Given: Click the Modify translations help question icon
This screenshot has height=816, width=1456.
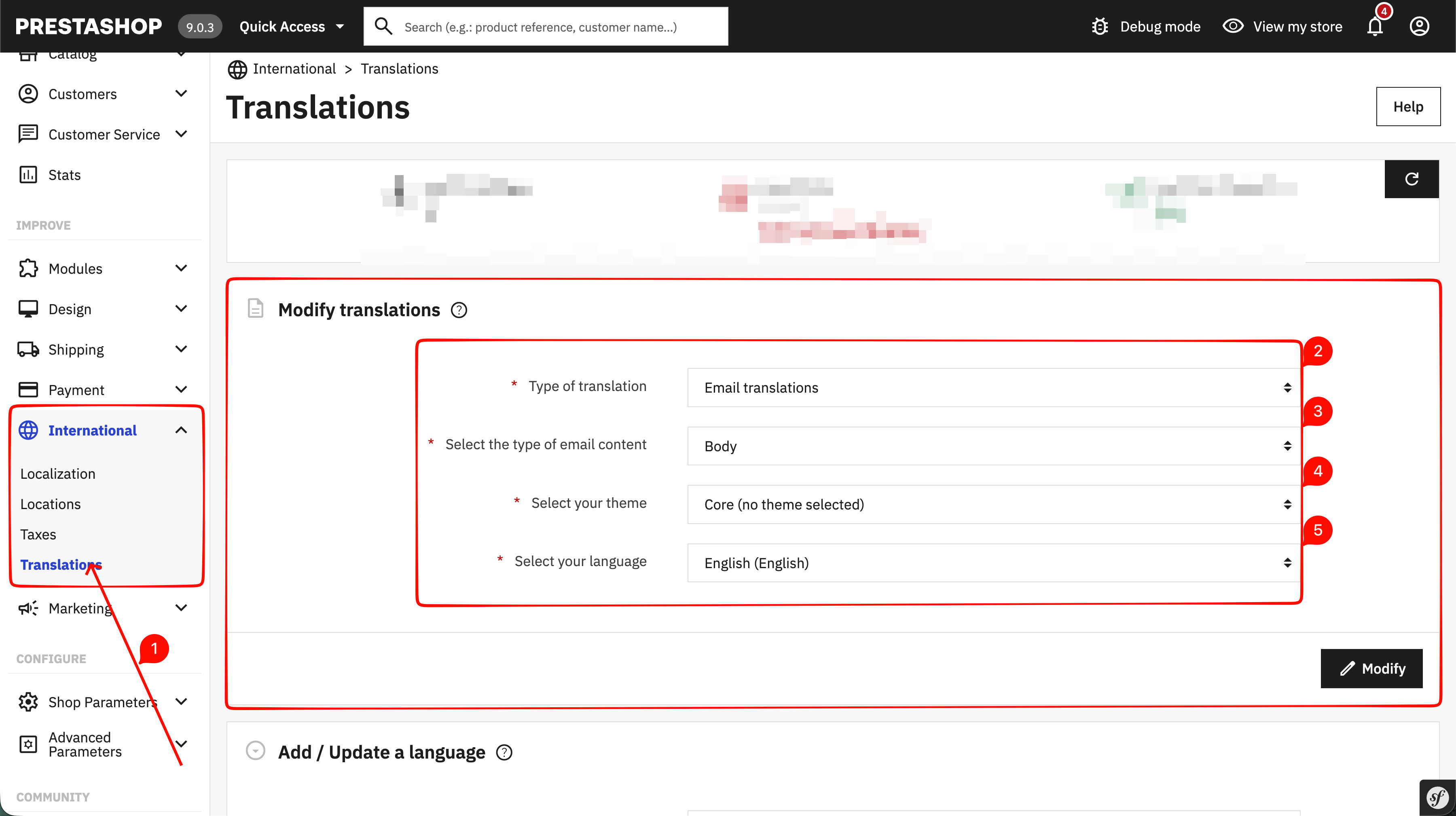Looking at the screenshot, I should [459, 310].
